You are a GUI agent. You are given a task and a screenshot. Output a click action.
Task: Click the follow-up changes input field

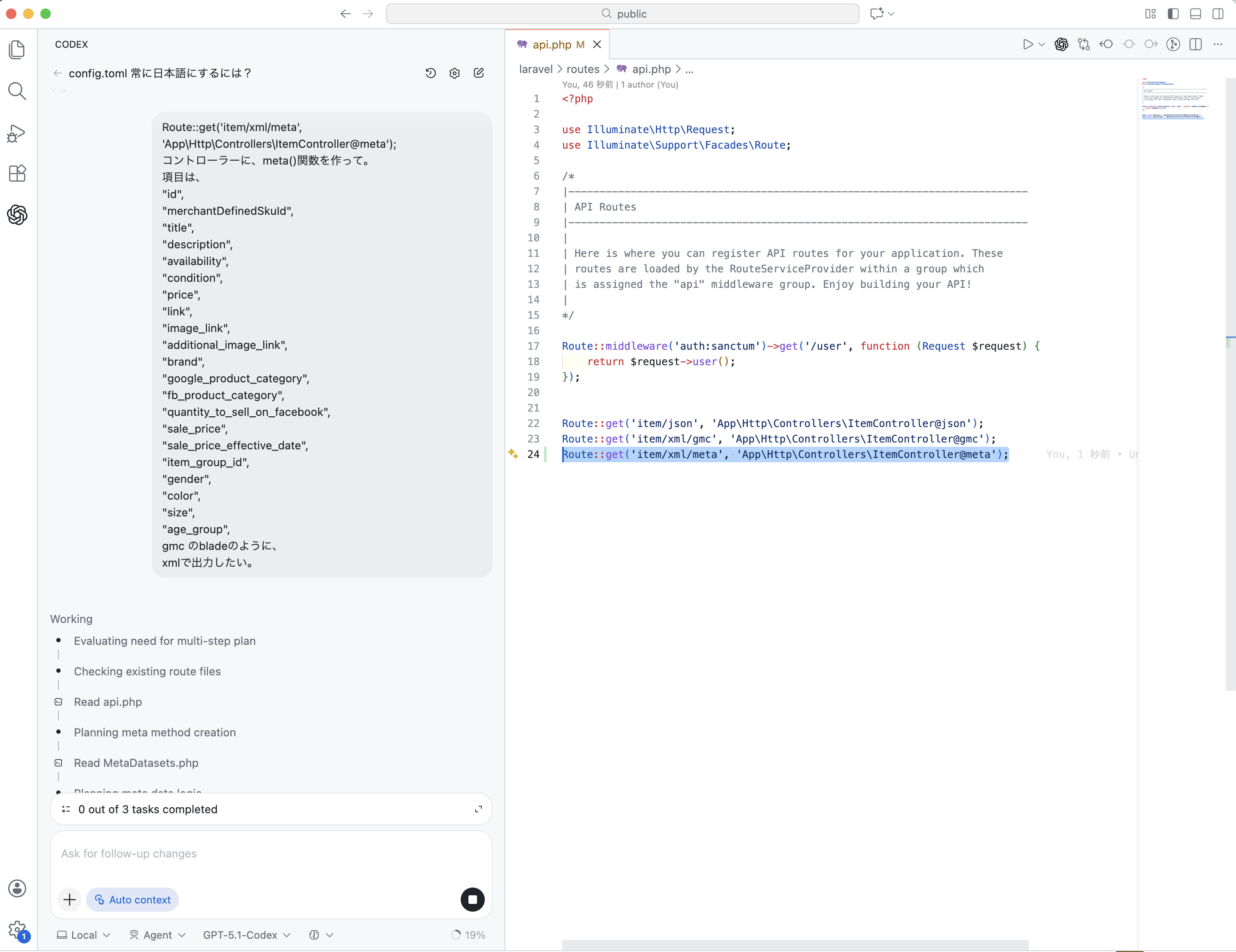270,854
